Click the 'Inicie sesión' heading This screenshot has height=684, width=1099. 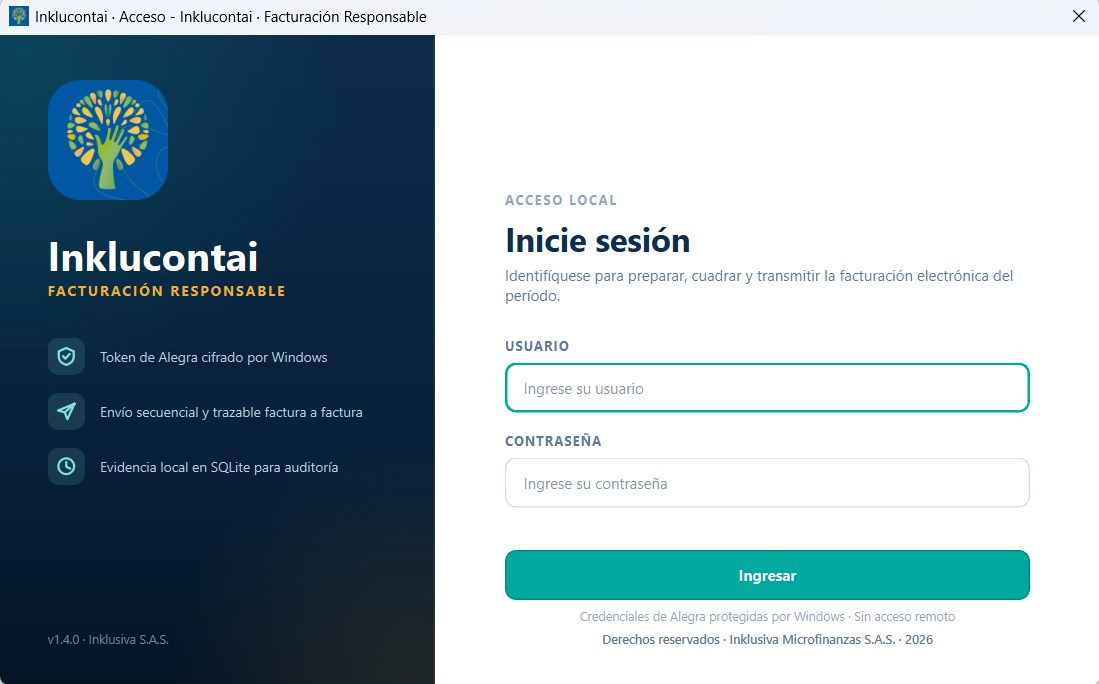(x=598, y=240)
